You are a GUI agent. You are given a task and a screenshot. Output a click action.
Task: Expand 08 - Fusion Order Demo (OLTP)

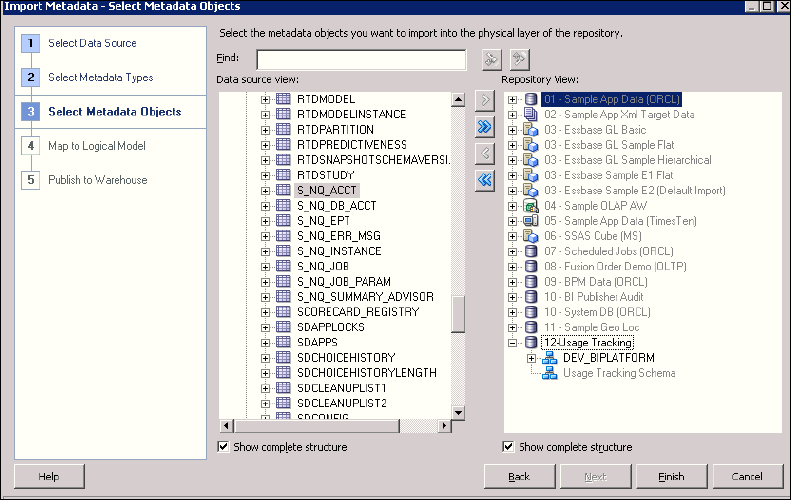point(513,267)
